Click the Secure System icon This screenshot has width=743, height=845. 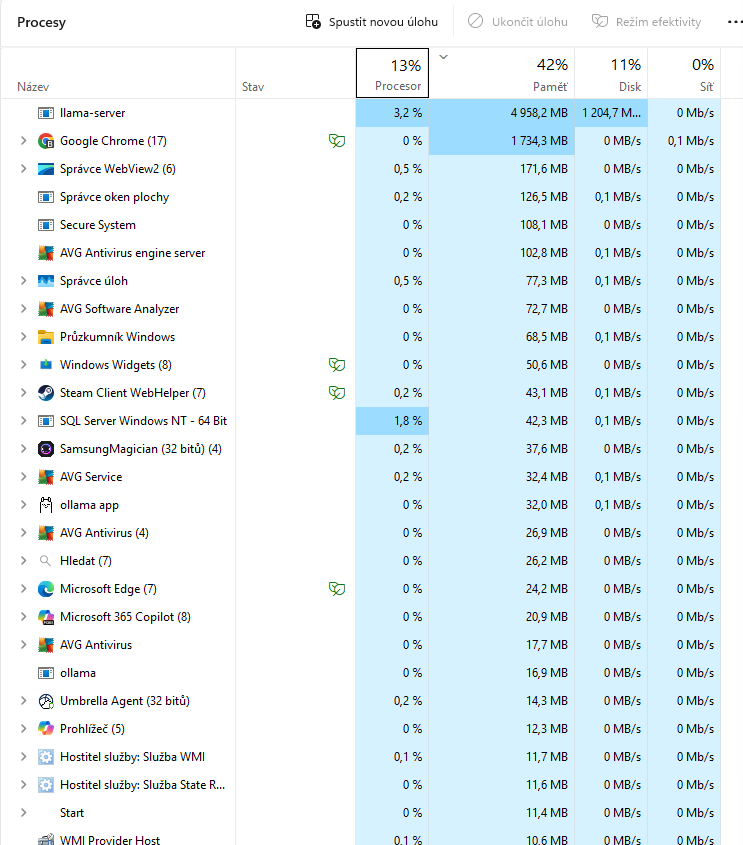(46, 225)
